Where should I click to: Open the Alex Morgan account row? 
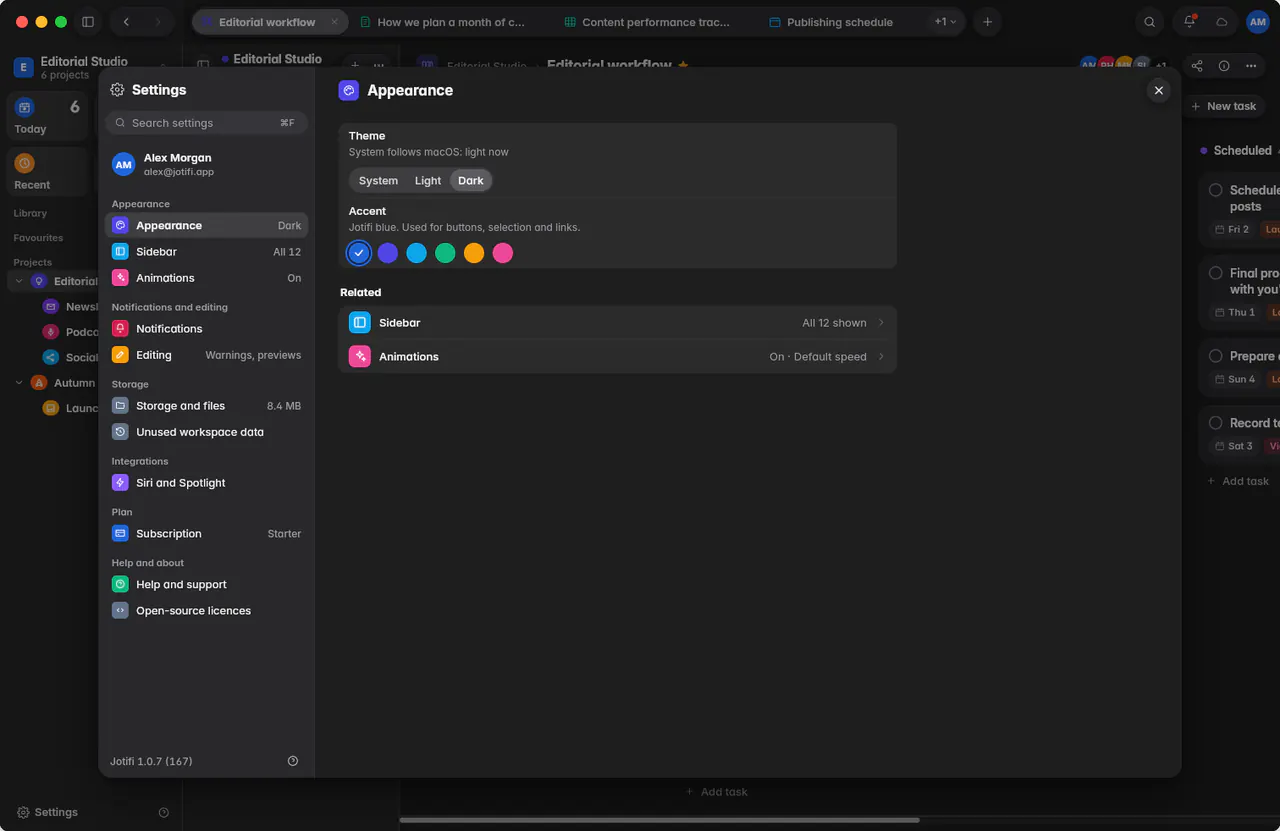206,165
